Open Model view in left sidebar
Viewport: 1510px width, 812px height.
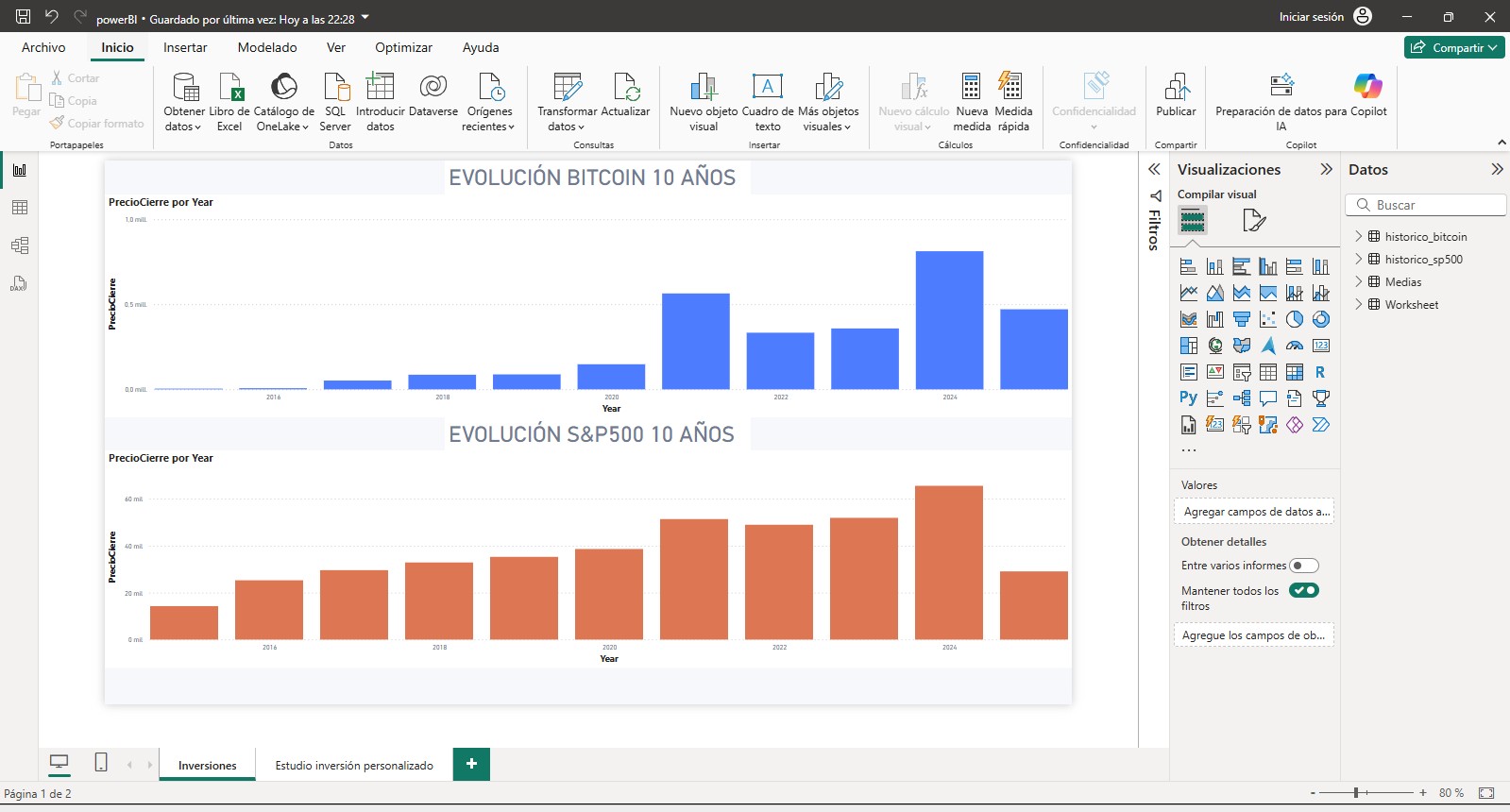pos(20,245)
